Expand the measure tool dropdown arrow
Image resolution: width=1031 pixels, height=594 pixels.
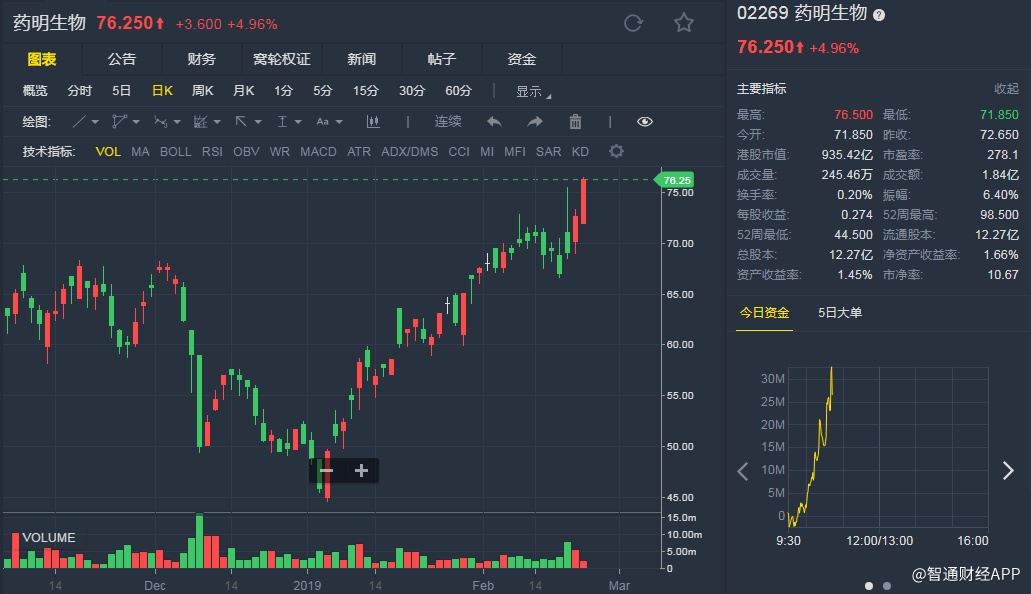point(298,122)
